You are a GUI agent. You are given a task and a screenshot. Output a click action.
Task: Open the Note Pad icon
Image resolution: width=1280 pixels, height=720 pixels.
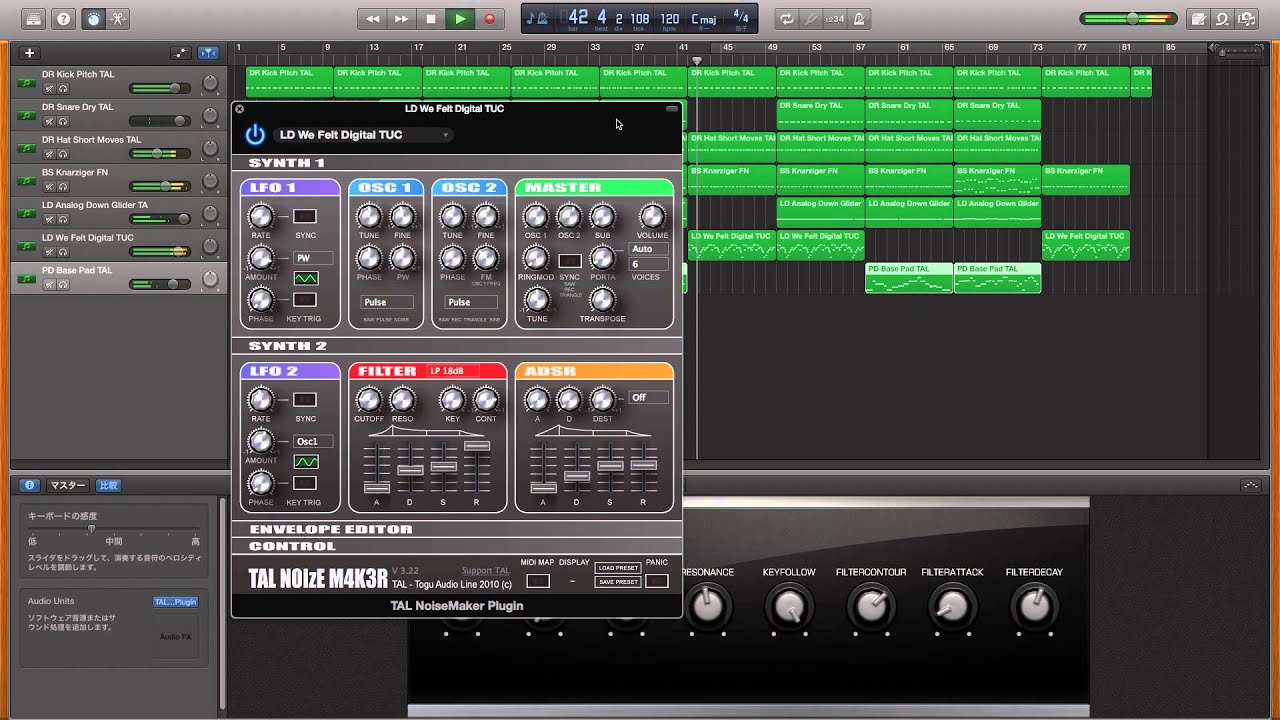1198,18
